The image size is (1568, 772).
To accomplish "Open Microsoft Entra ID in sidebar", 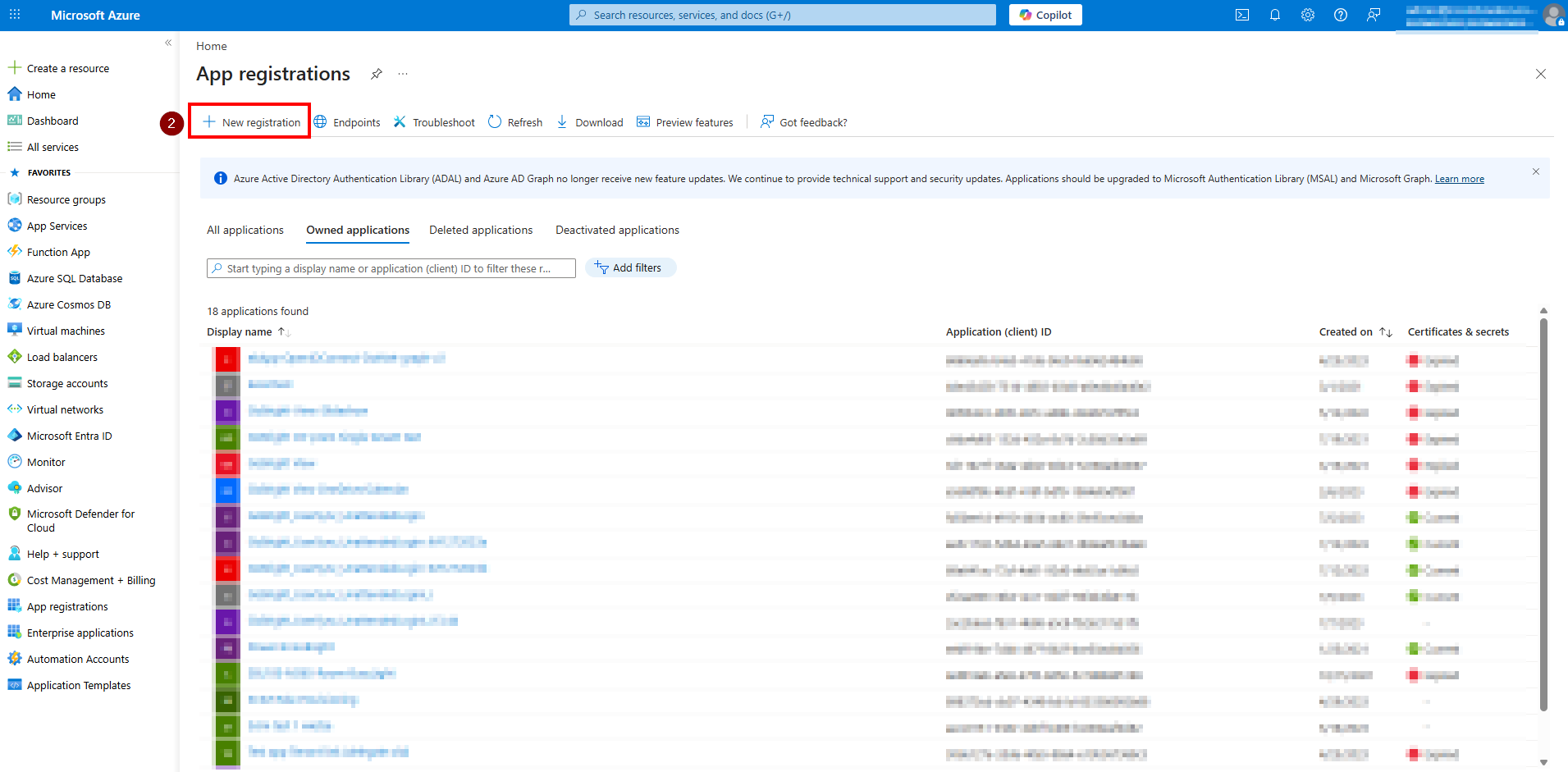I will click(69, 436).
